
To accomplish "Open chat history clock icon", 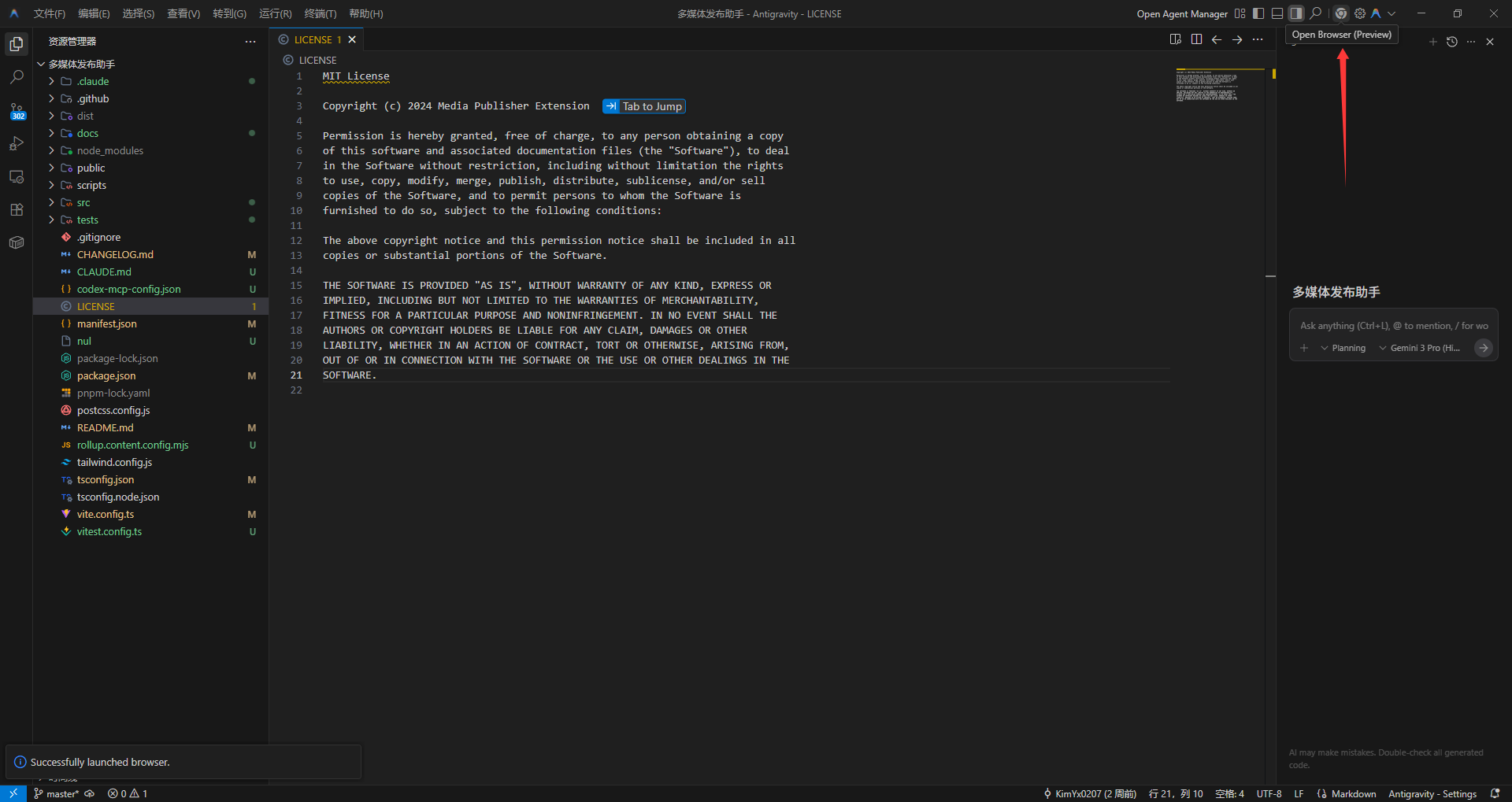I will [1452, 42].
